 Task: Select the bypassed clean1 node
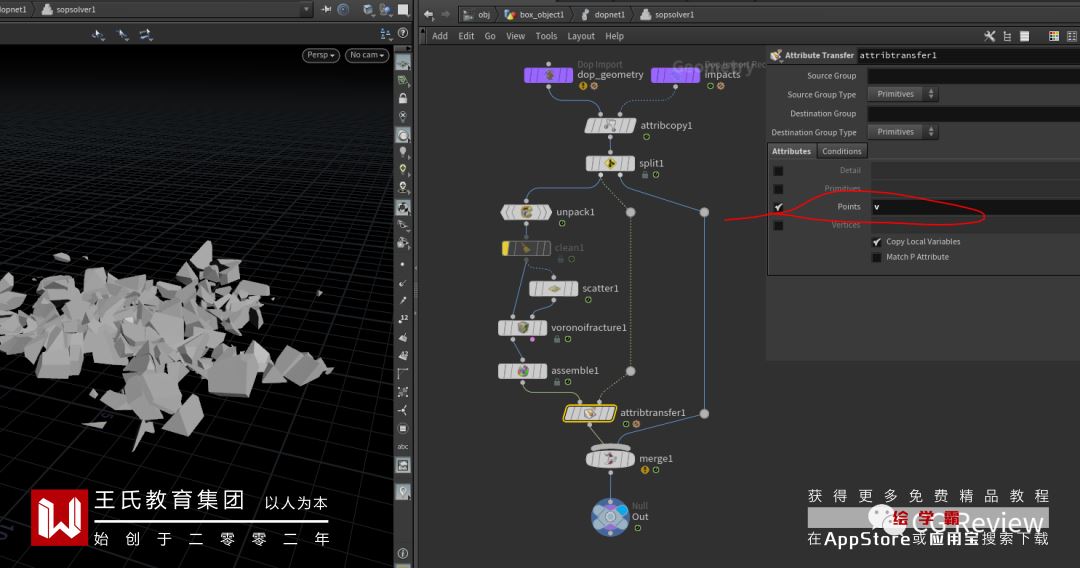(527, 248)
